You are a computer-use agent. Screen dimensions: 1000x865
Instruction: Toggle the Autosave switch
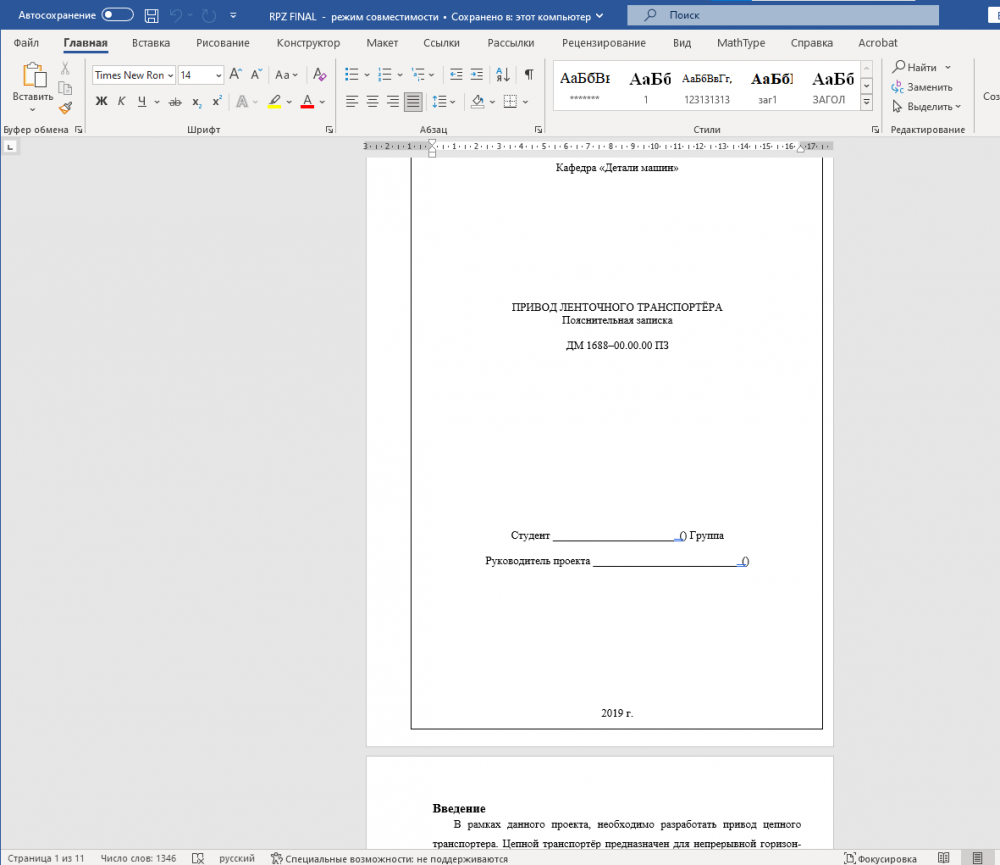pyautogui.click(x=117, y=16)
